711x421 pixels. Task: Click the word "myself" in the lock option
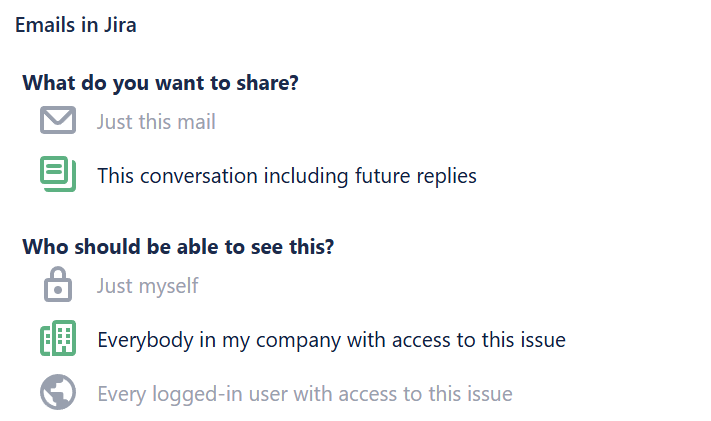pyautogui.click(x=167, y=286)
